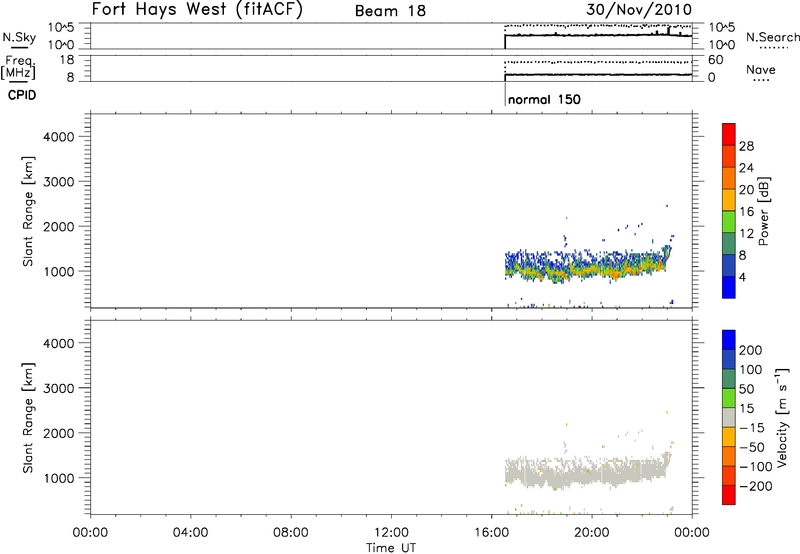Click the dotted N.Search noise trace
The image size is (800, 554).
(598, 25)
